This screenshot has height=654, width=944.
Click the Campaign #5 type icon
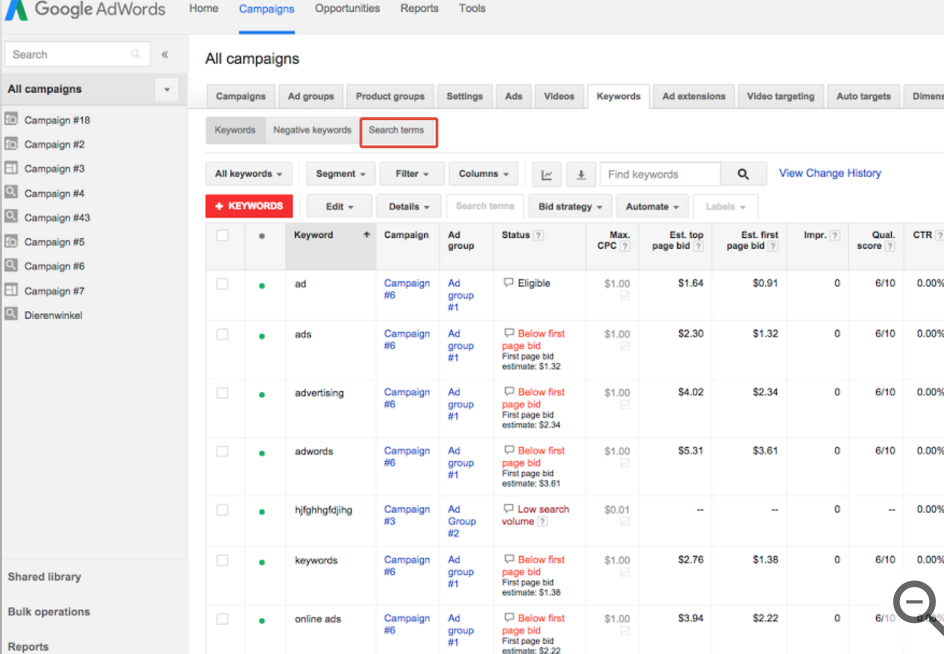(x=11, y=241)
